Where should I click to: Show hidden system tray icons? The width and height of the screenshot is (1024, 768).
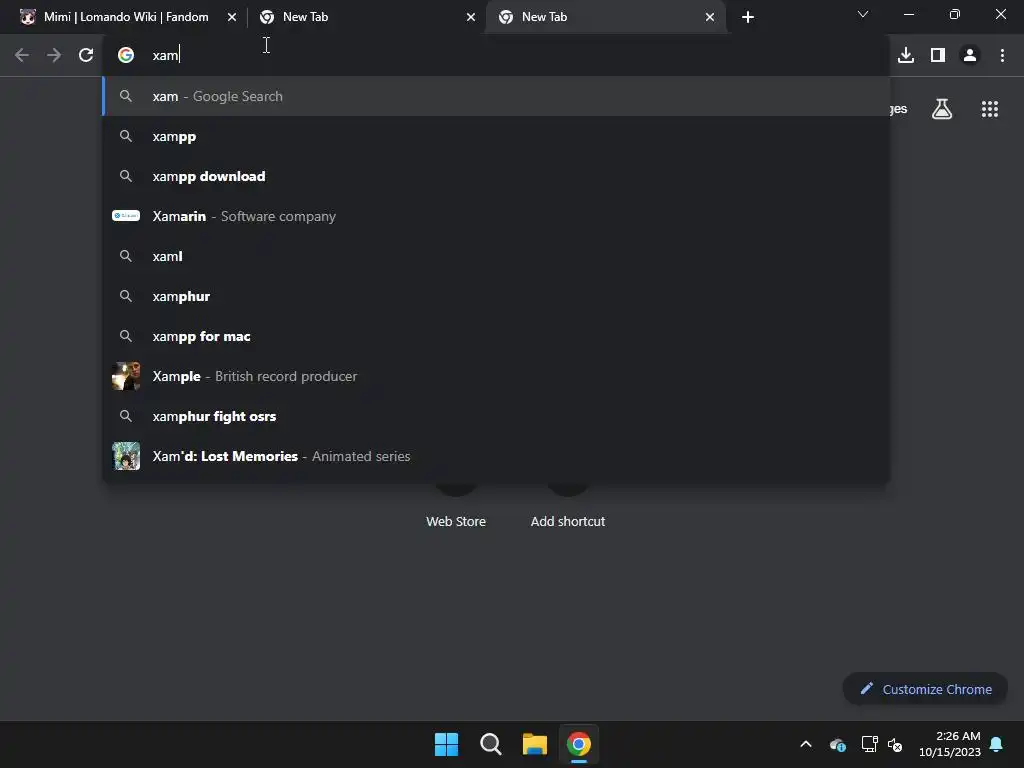(x=806, y=744)
